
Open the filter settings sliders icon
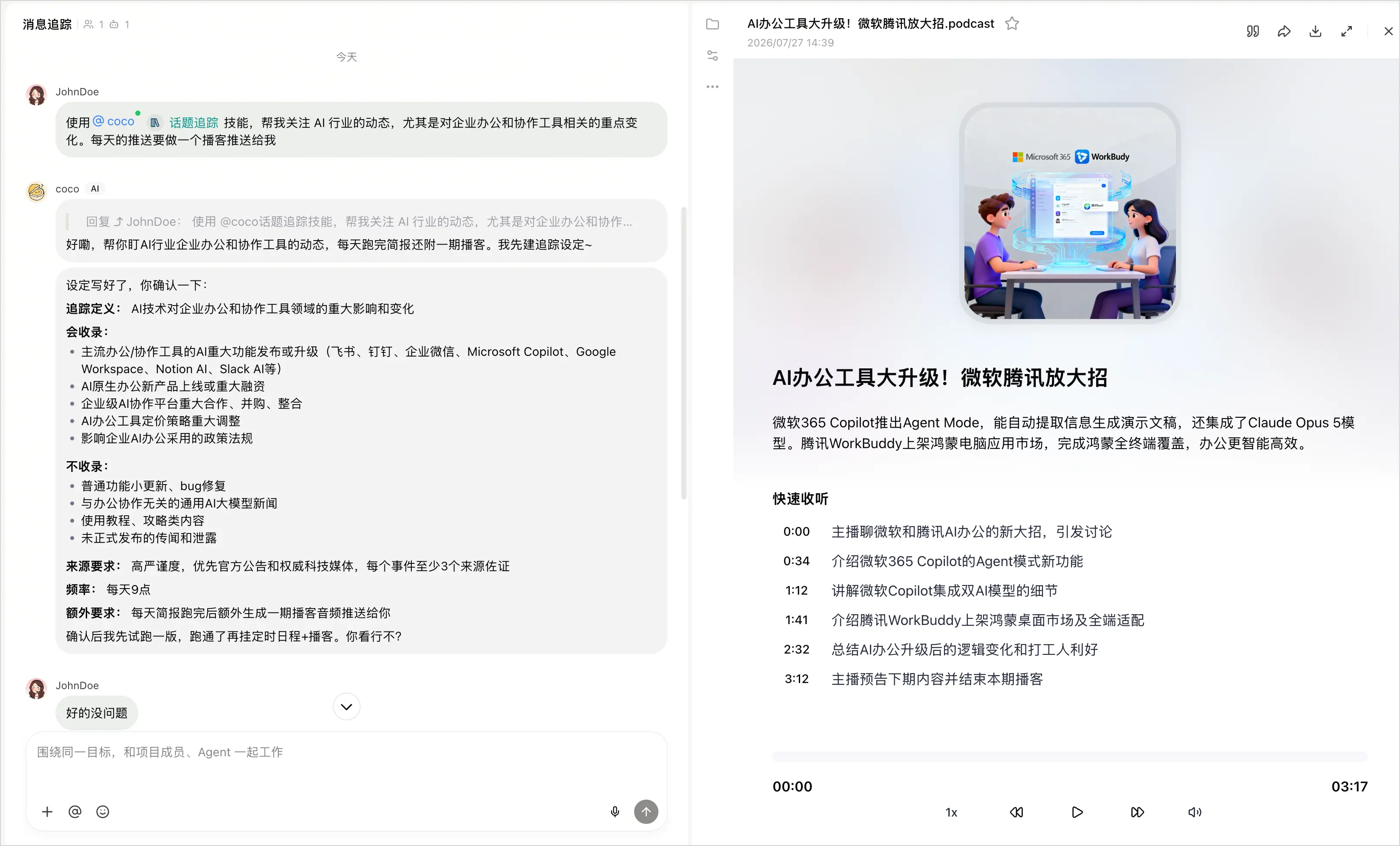713,55
